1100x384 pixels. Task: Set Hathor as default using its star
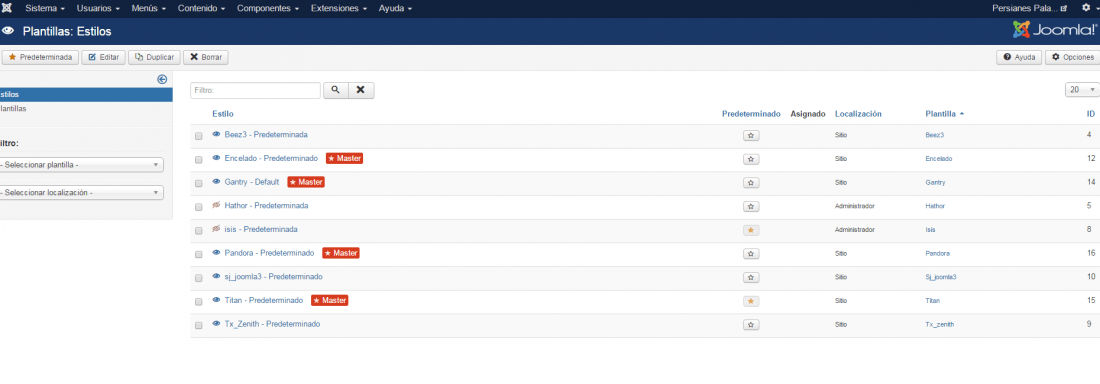751,206
